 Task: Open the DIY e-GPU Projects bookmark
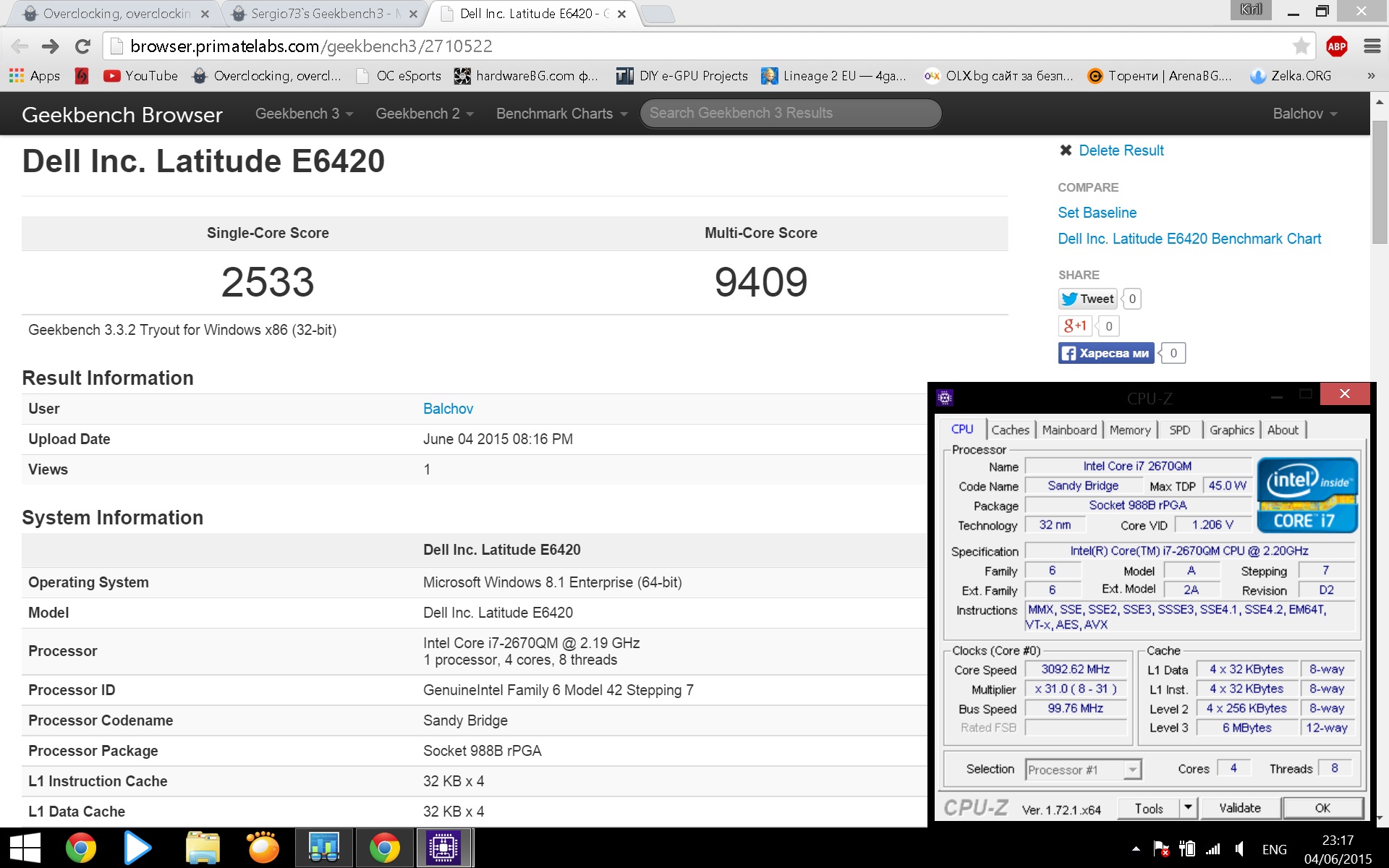[682, 76]
